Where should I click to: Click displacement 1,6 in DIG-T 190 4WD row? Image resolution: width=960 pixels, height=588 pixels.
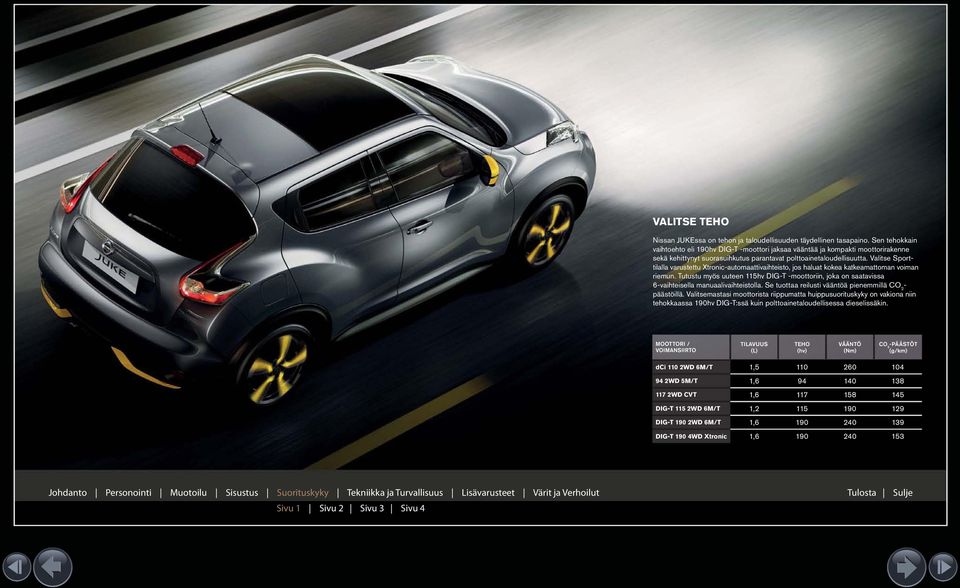pos(754,436)
